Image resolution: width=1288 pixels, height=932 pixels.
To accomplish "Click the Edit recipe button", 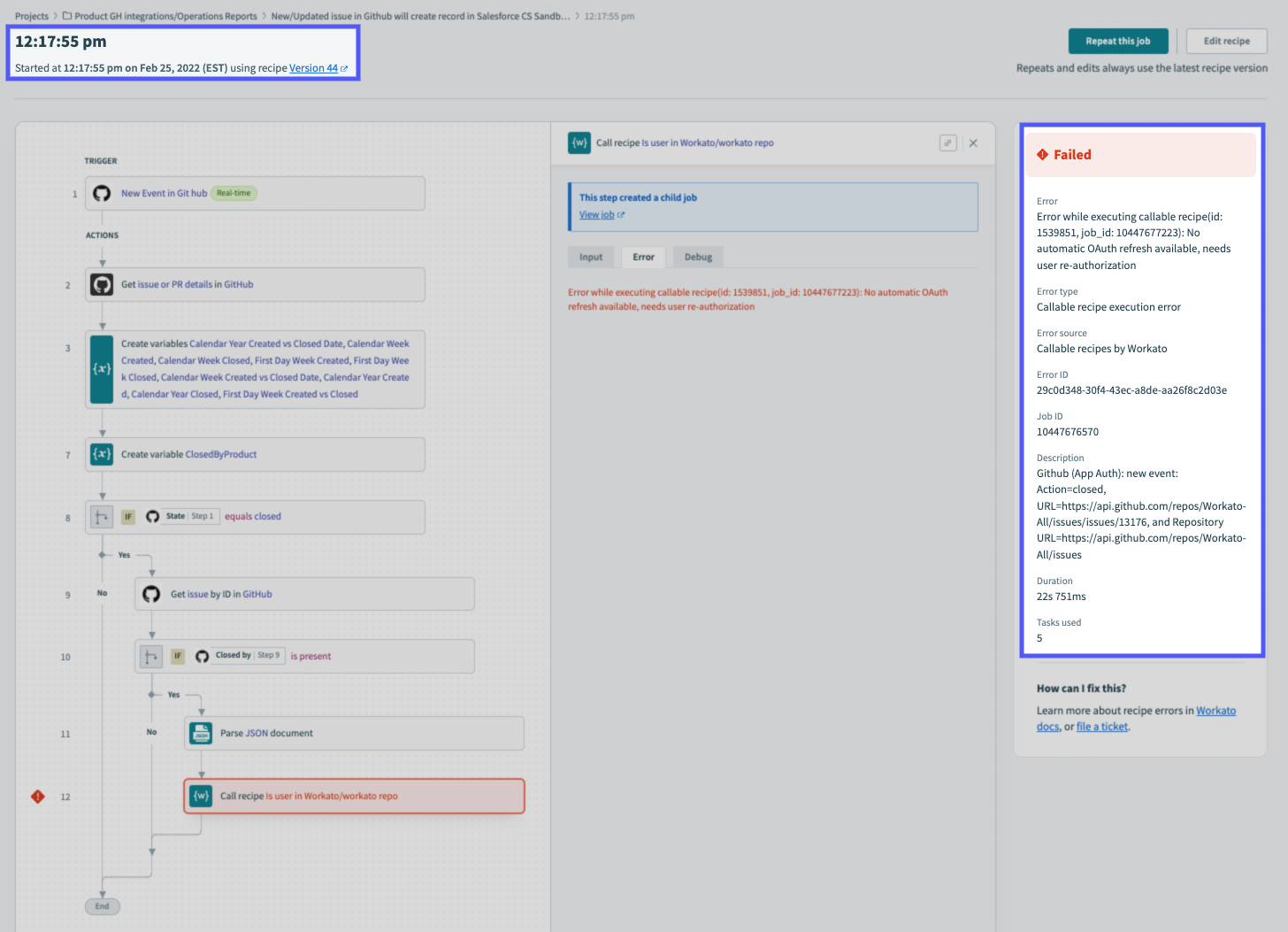I will click(1226, 41).
